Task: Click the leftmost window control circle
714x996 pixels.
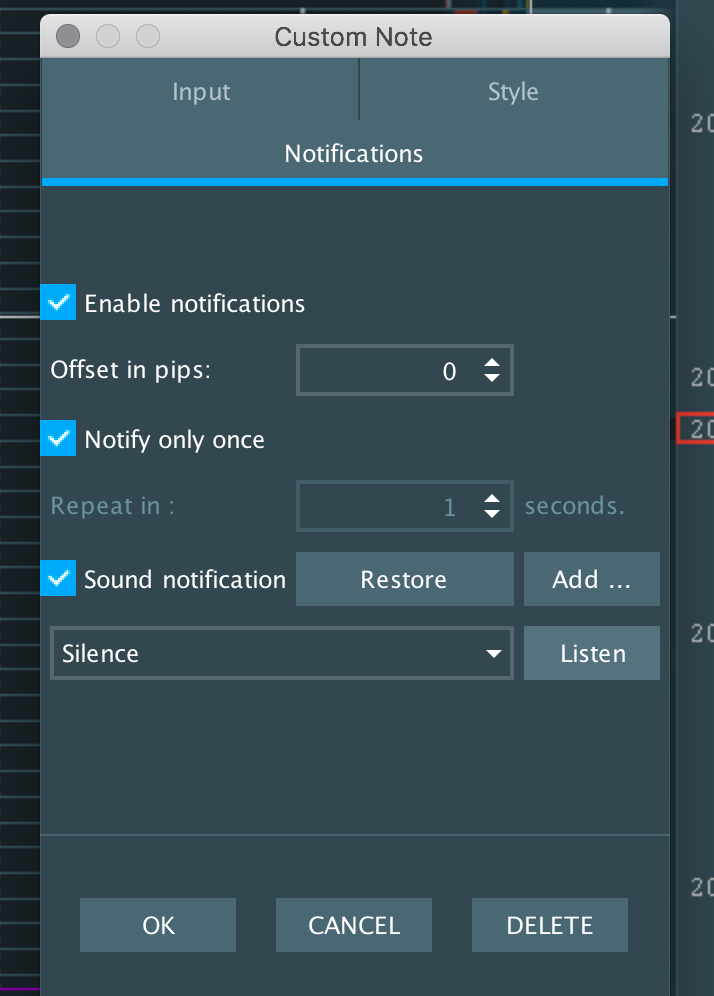Action: (x=68, y=36)
